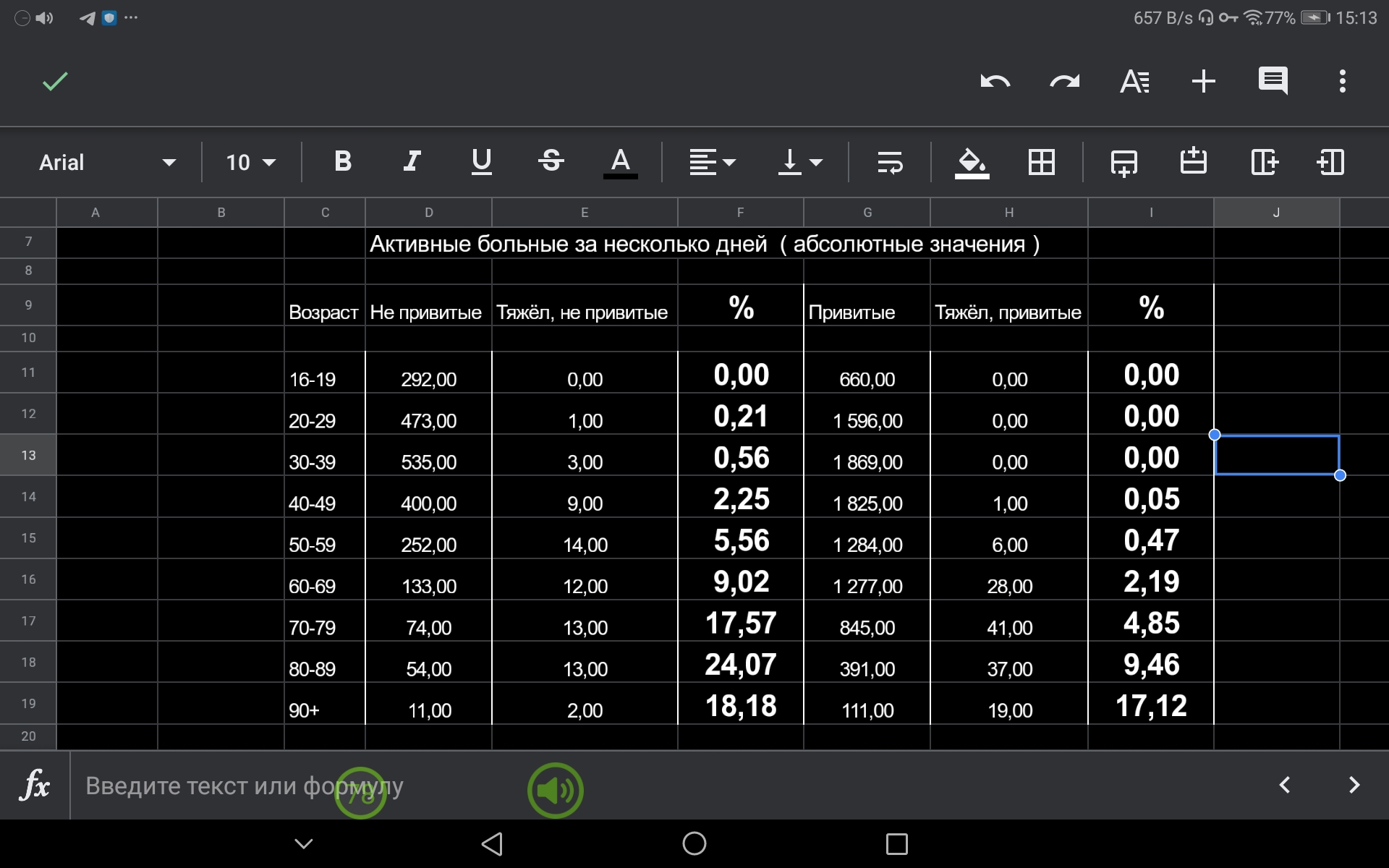1389x868 pixels.
Task: Undo the last action
Action: [x=995, y=81]
